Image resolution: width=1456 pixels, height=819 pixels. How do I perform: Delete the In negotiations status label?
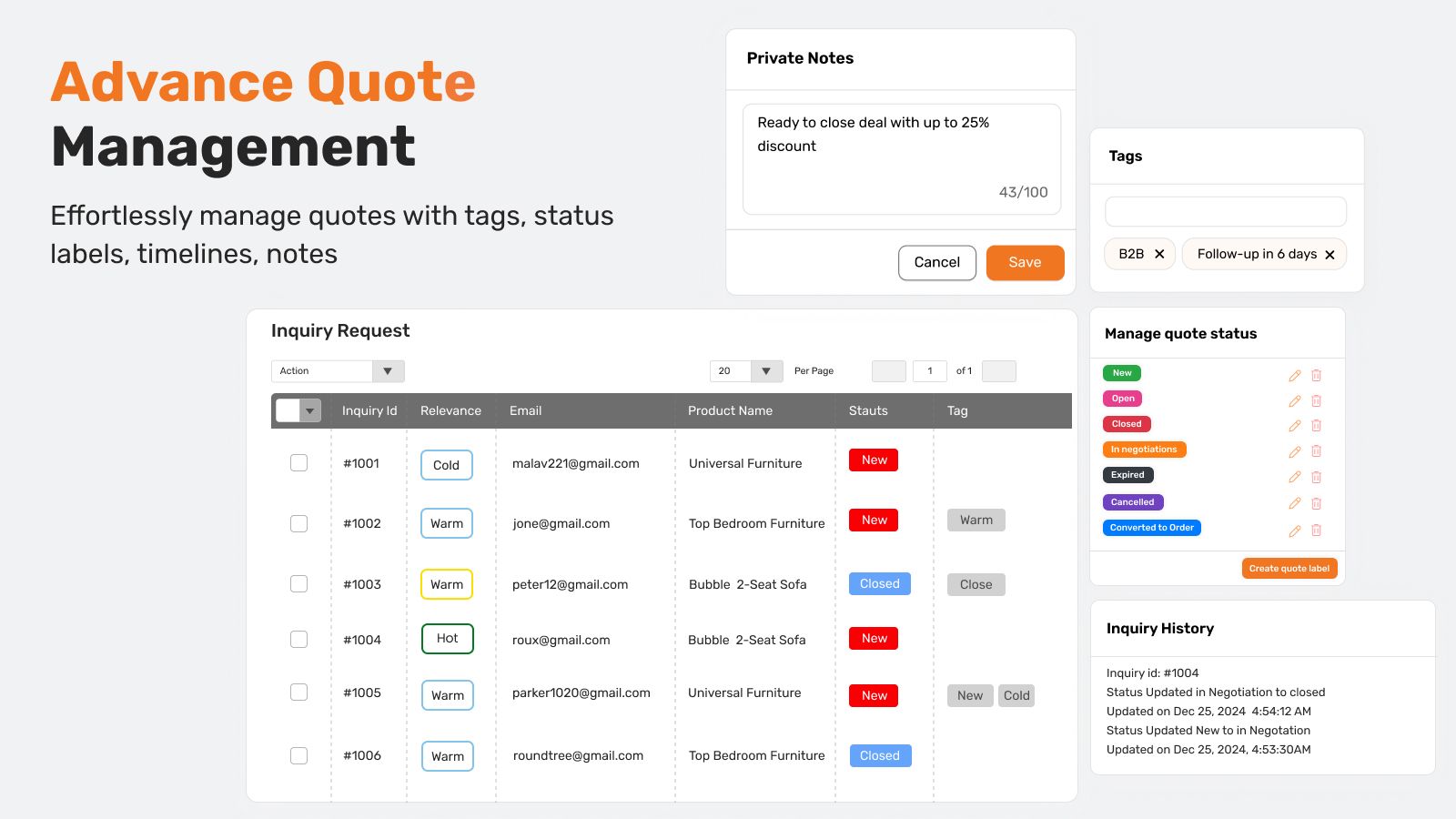1316,451
